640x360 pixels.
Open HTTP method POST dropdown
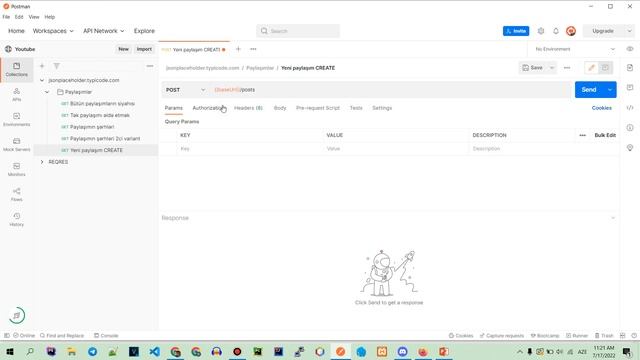[185, 90]
